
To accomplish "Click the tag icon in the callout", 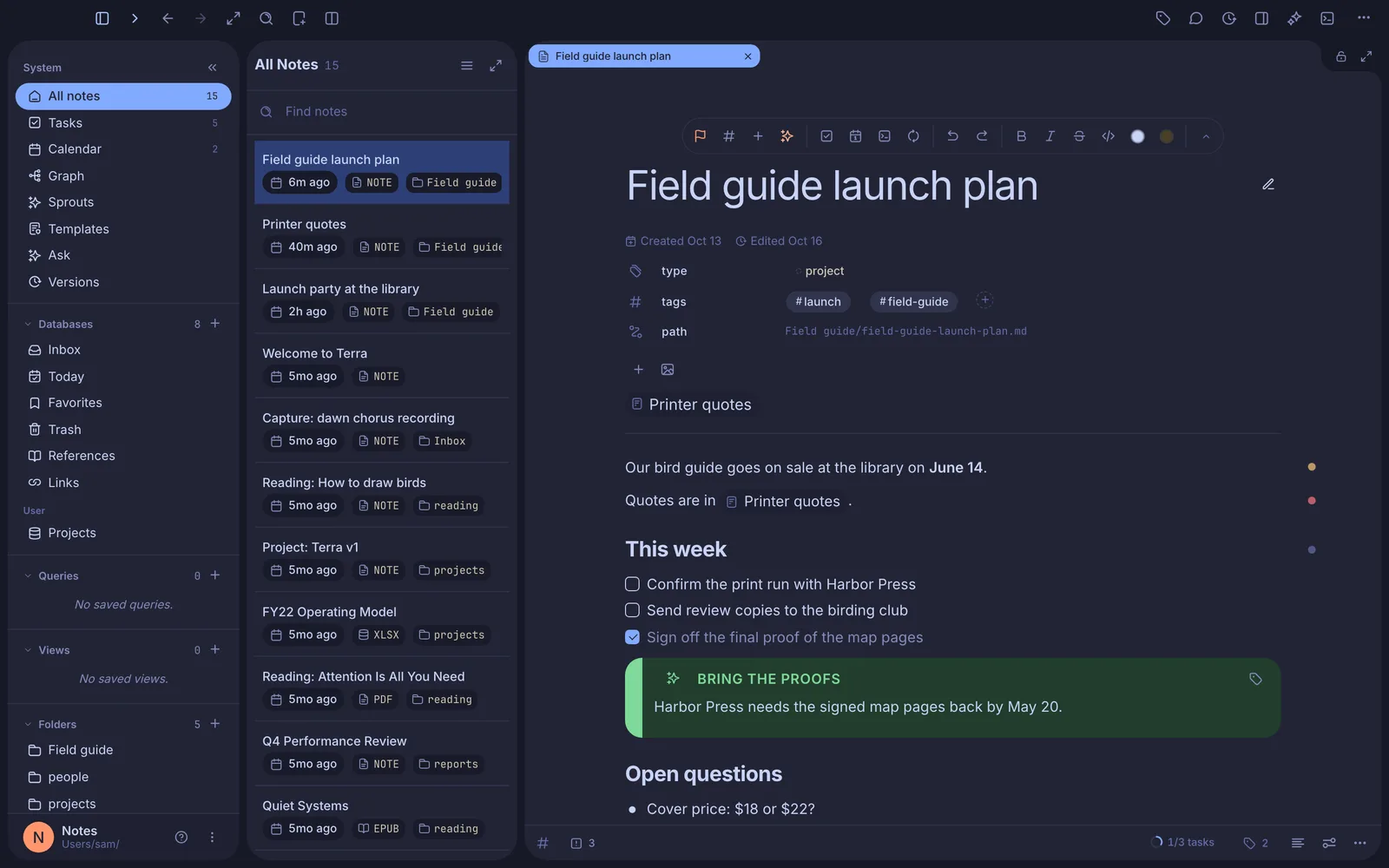I will point(1255,679).
